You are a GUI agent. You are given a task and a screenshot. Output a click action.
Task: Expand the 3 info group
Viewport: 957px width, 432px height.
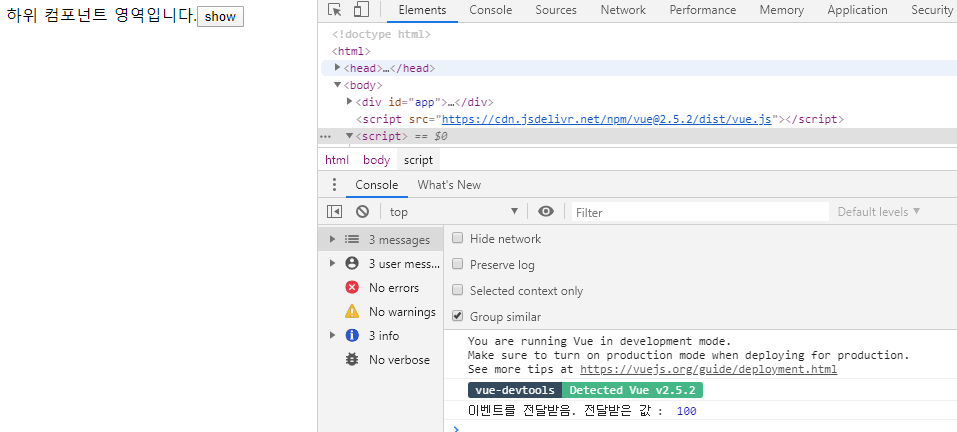point(333,335)
